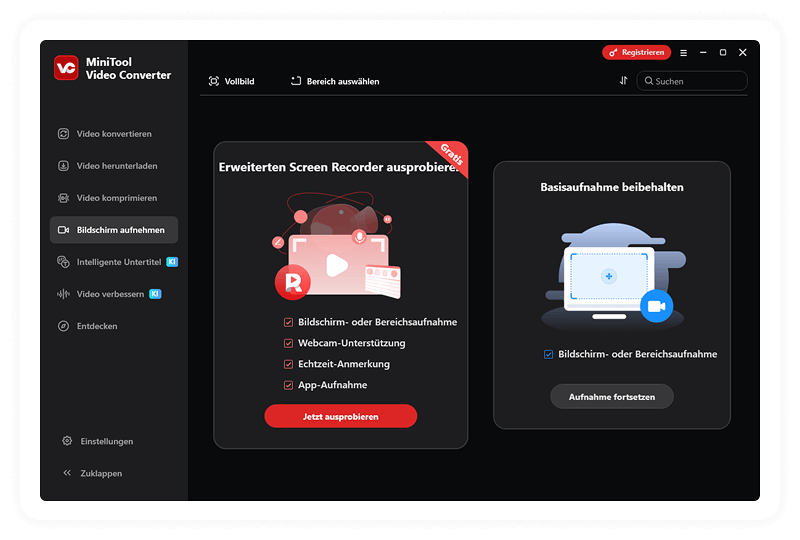Click the MiniTool Video Converter logo icon
The width and height of the screenshot is (800, 540).
[66, 68]
